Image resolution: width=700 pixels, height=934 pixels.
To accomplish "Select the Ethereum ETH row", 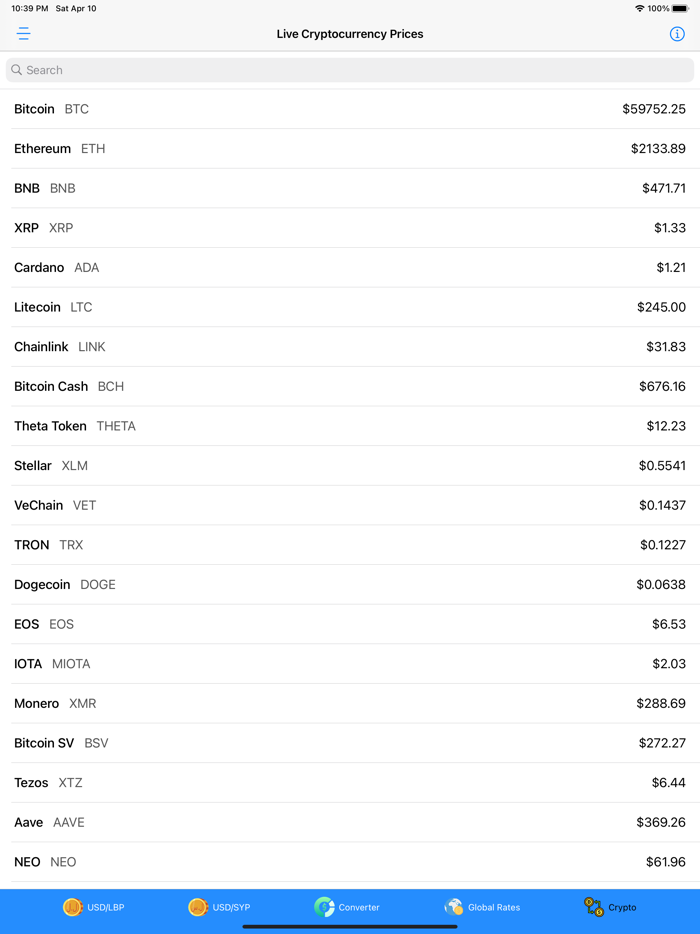I will [x=350, y=149].
